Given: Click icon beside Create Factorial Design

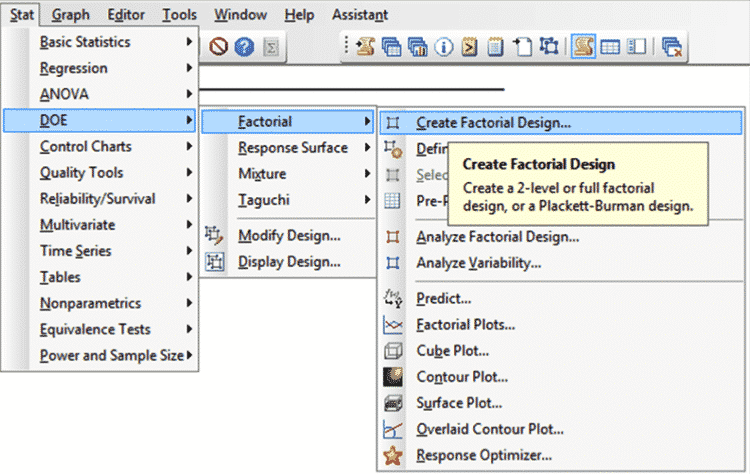Looking at the screenshot, I should (x=393, y=123).
